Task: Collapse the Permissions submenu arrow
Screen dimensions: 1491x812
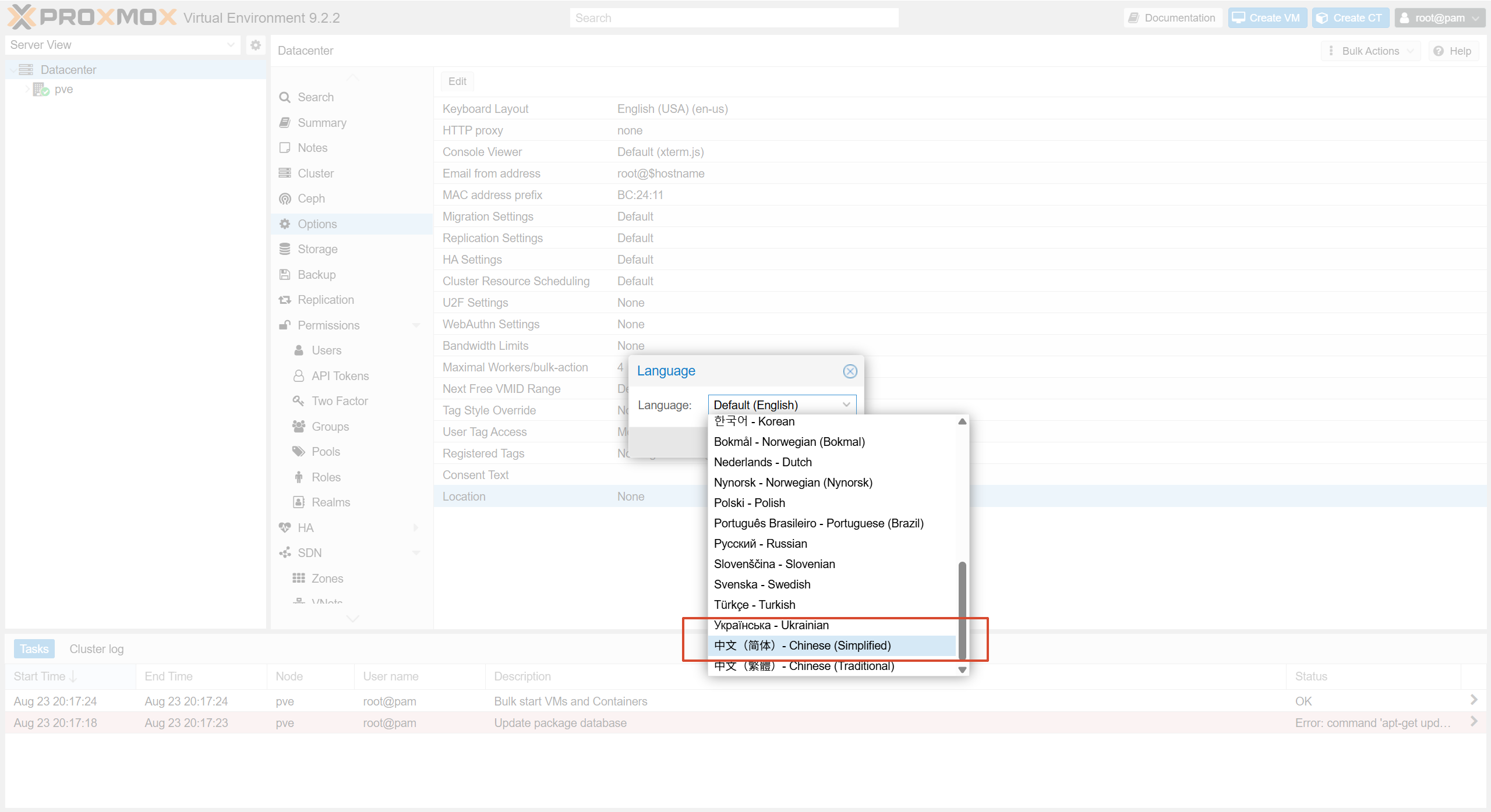Action: coord(416,325)
